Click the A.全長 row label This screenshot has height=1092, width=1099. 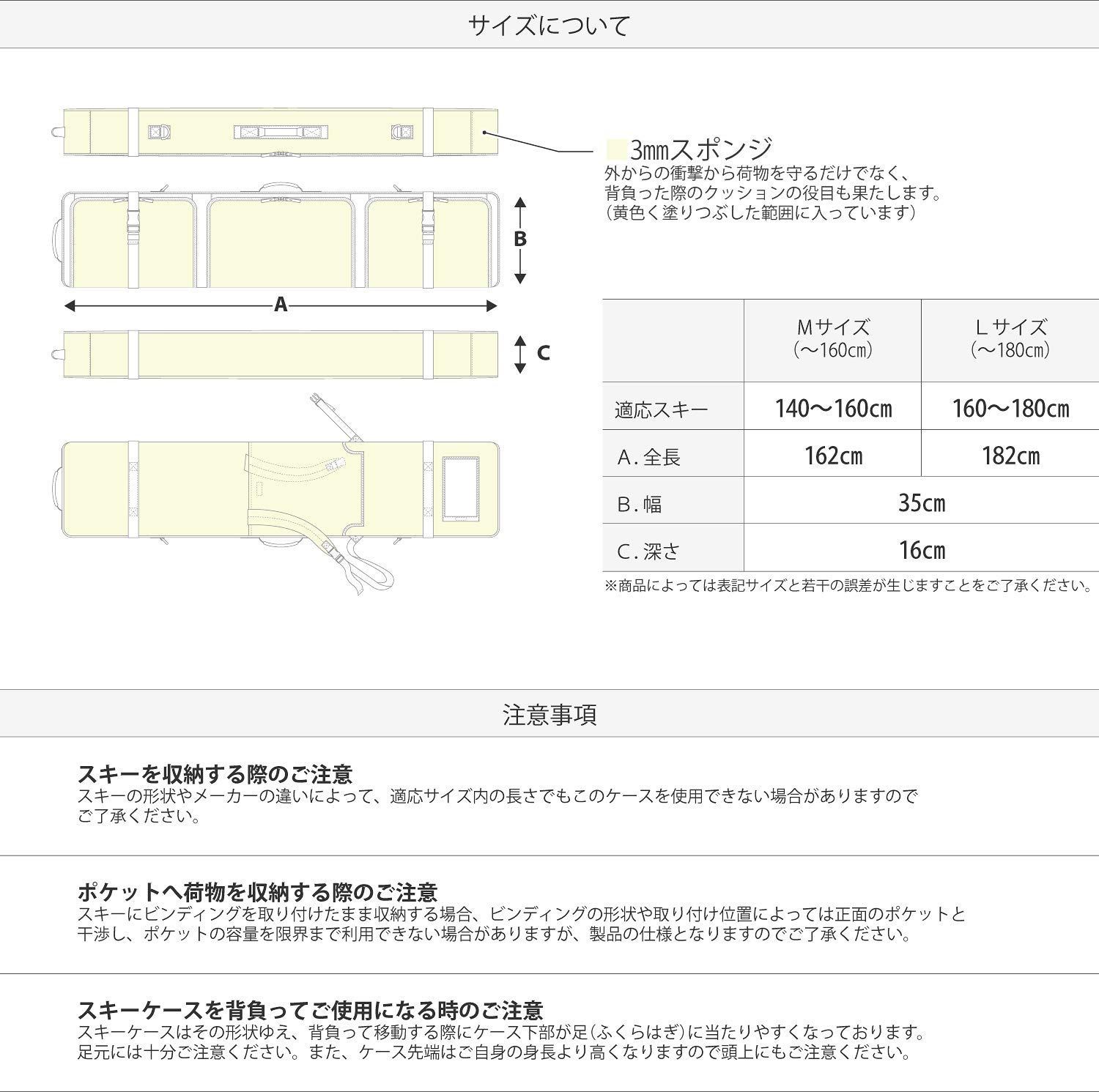pyautogui.click(x=649, y=457)
